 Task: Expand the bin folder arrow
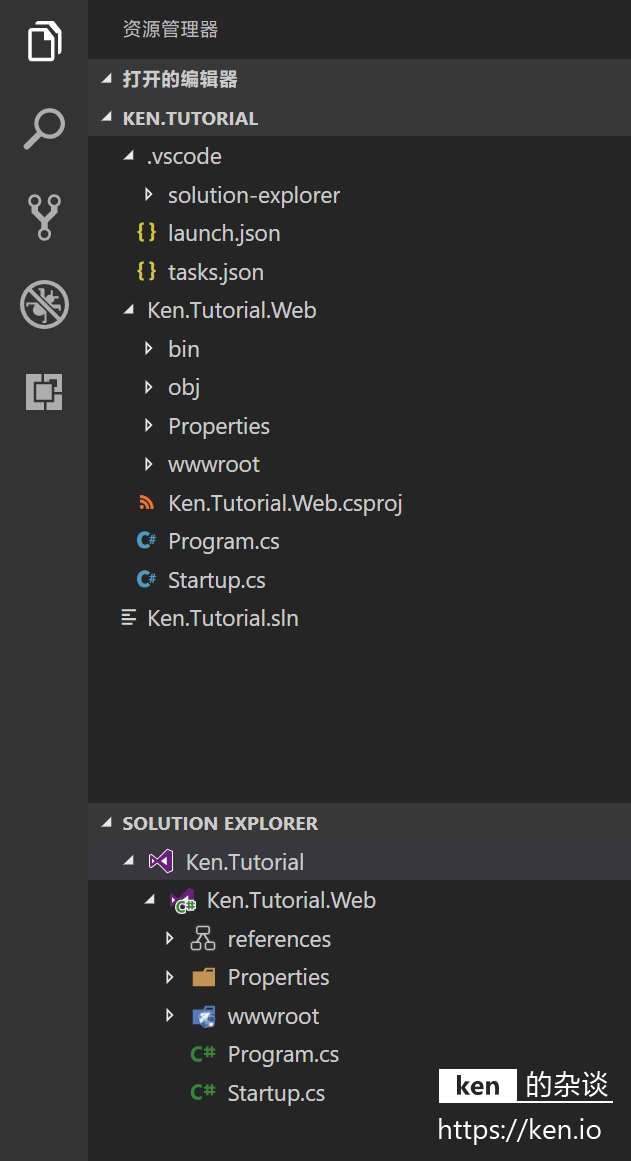pos(148,349)
